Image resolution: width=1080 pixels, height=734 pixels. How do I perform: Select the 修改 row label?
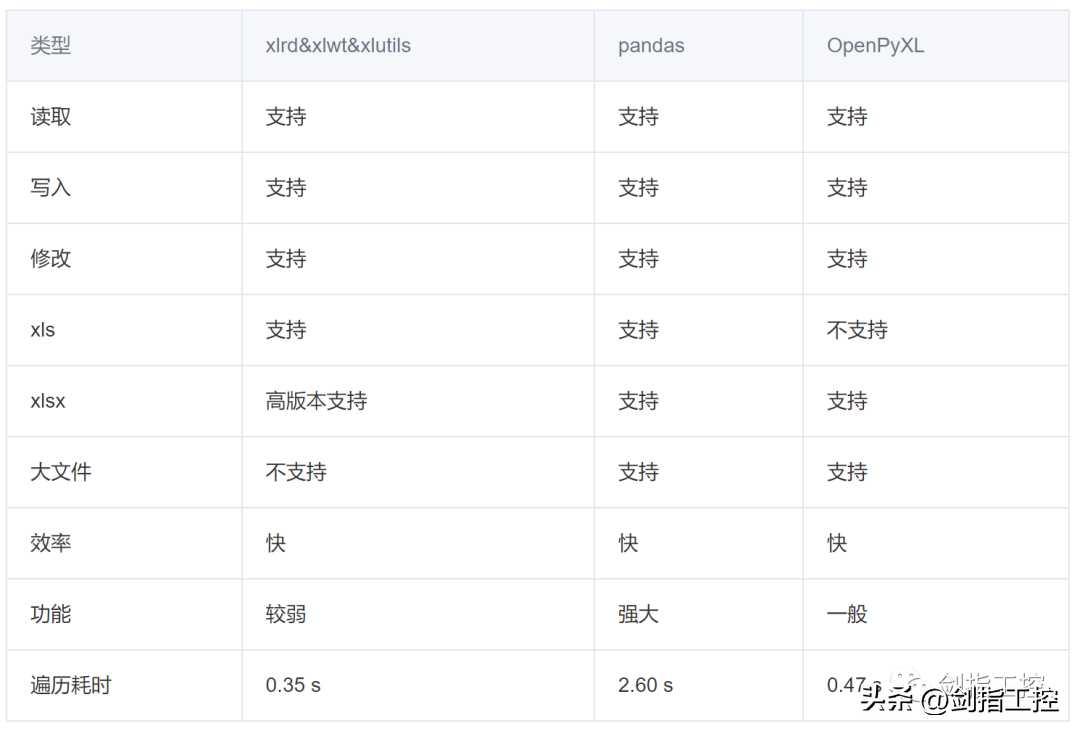[51, 259]
